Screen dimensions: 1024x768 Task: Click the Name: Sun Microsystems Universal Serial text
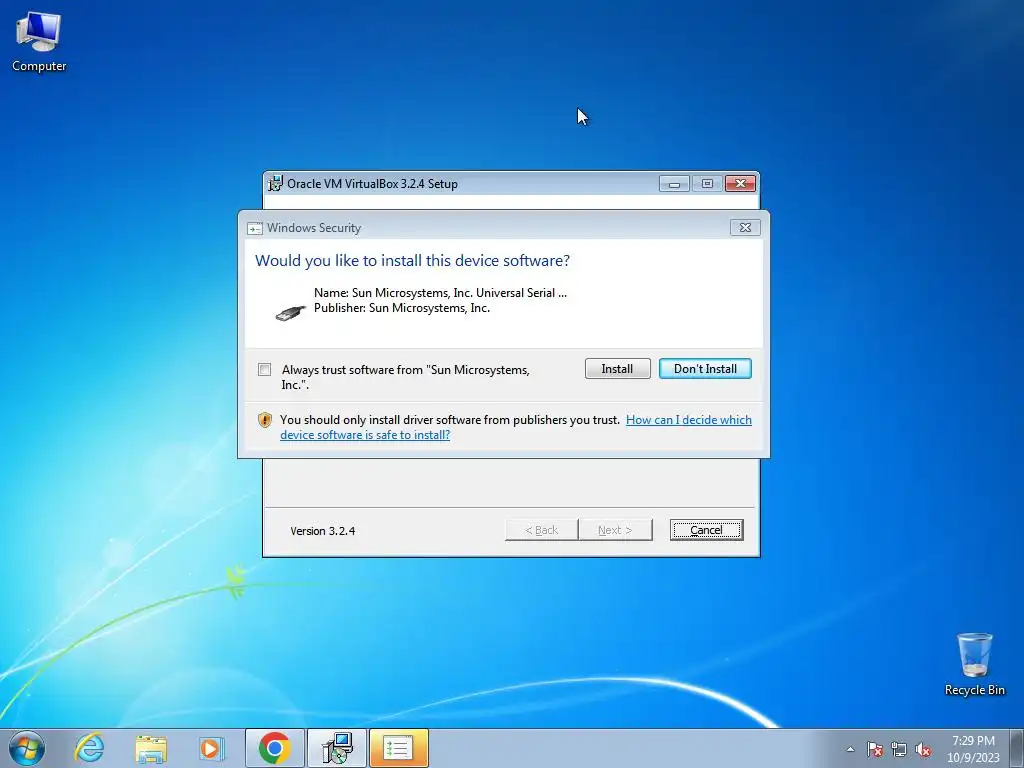440,293
